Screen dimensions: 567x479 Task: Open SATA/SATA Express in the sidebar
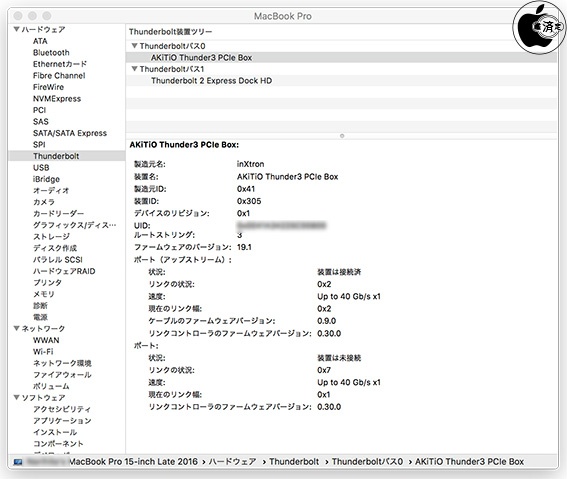70,133
